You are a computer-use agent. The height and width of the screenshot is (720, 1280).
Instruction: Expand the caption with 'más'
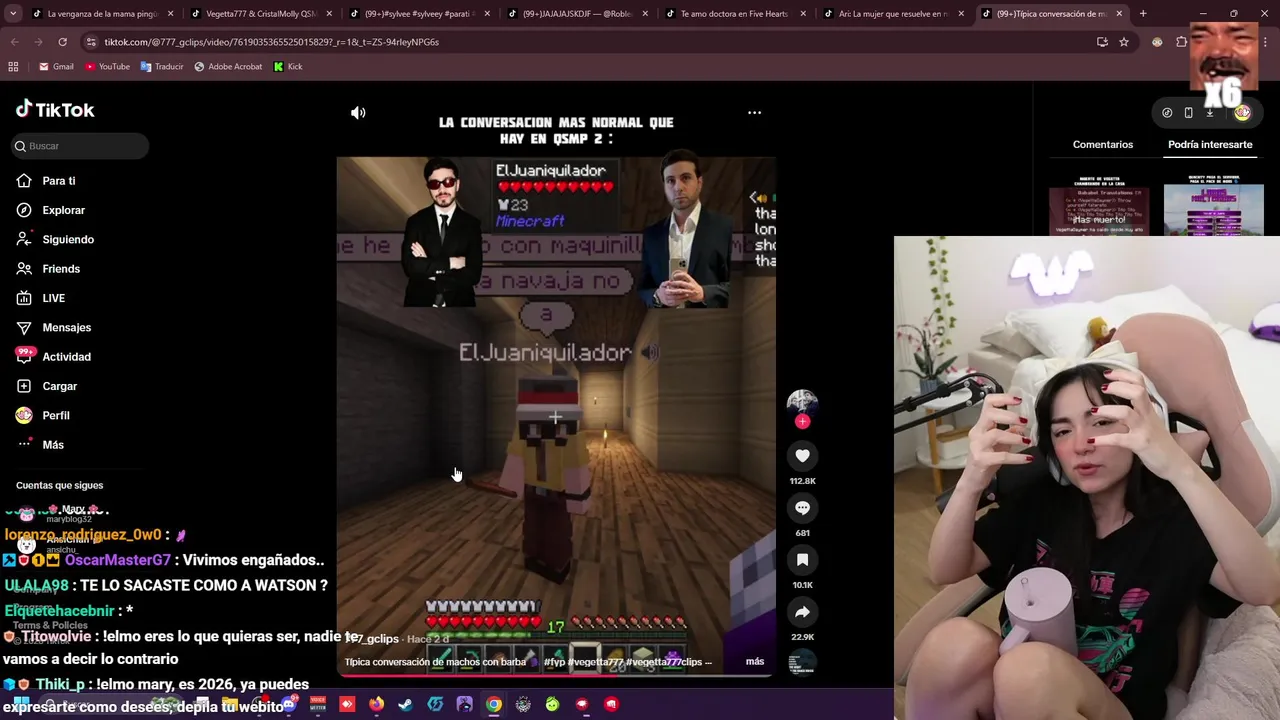click(755, 661)
